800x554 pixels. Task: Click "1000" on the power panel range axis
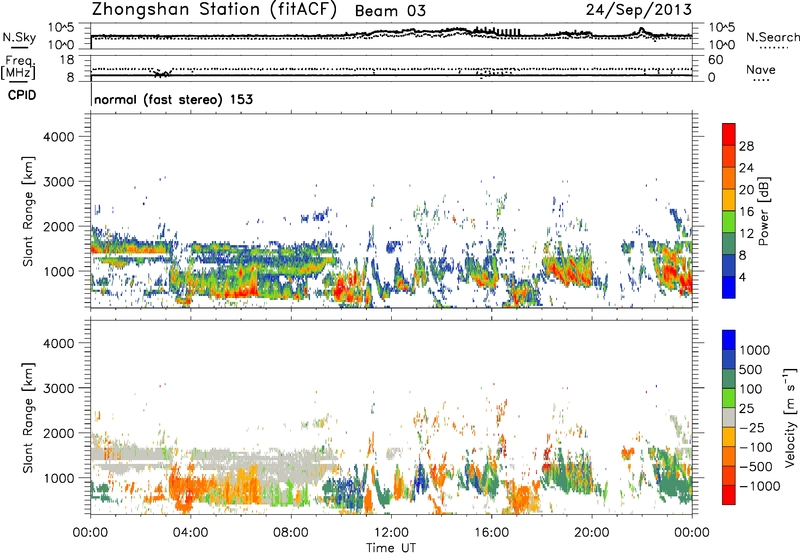coord(59,271)
